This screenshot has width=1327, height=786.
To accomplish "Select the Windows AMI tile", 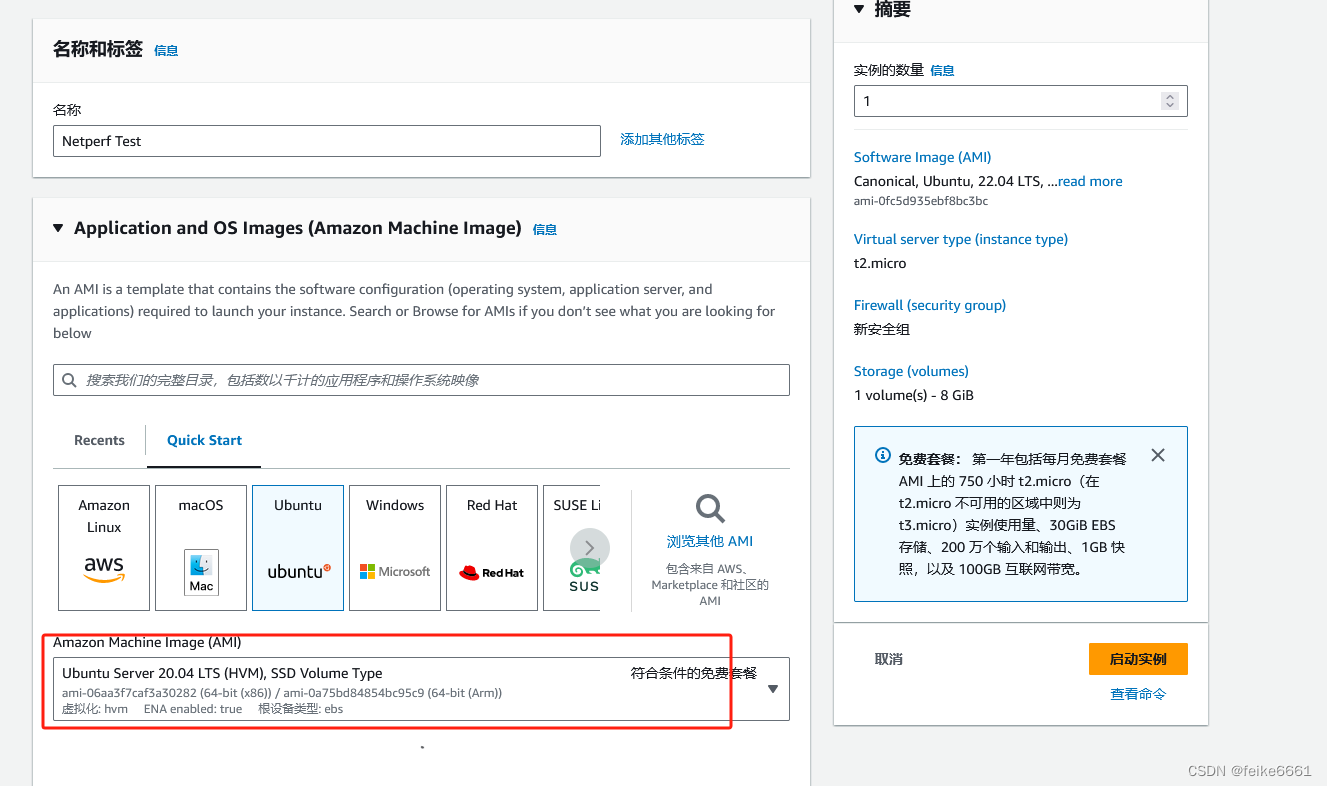I will (x=395, y=548).
